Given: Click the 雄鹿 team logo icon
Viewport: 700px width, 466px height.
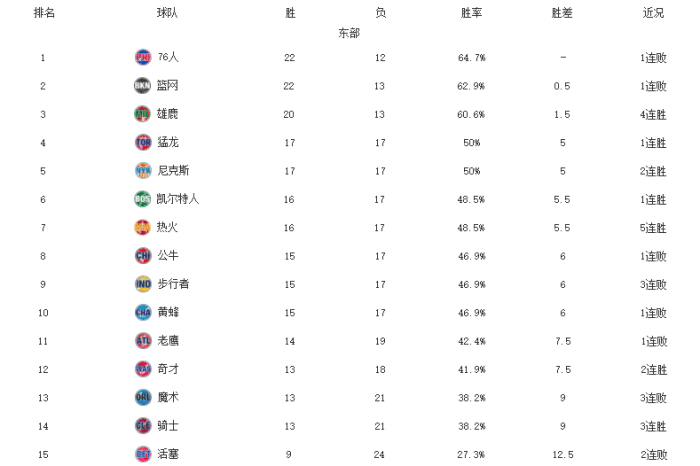Looking at the screenshot, I should (142, 114).
